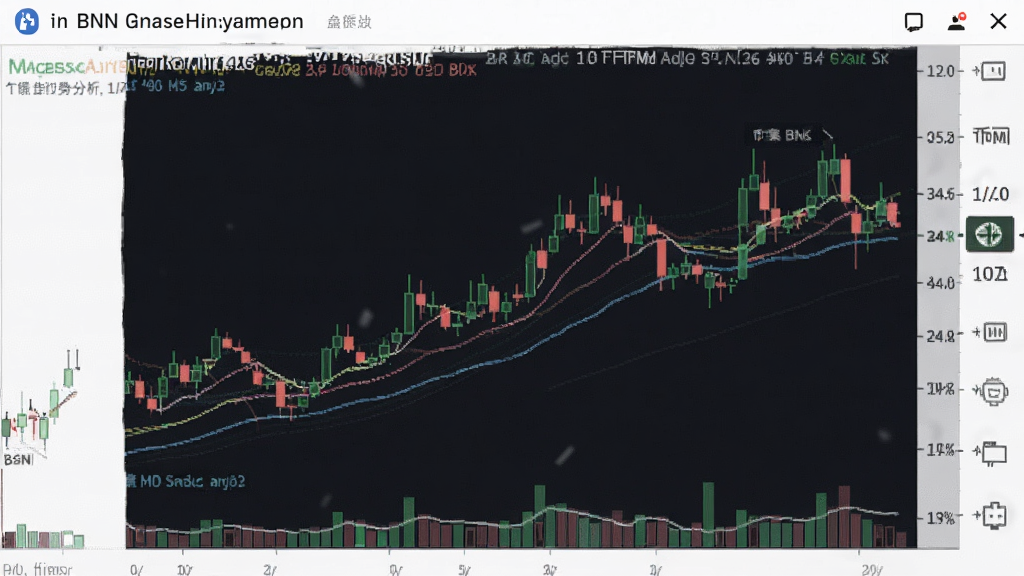
Task: Open the robot face icon in the right sidebar
Action: point(995,391)
